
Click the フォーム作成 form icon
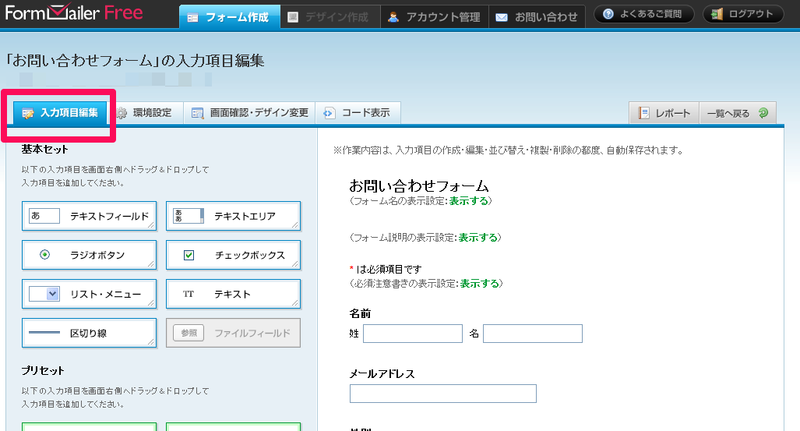coord(192,18)
